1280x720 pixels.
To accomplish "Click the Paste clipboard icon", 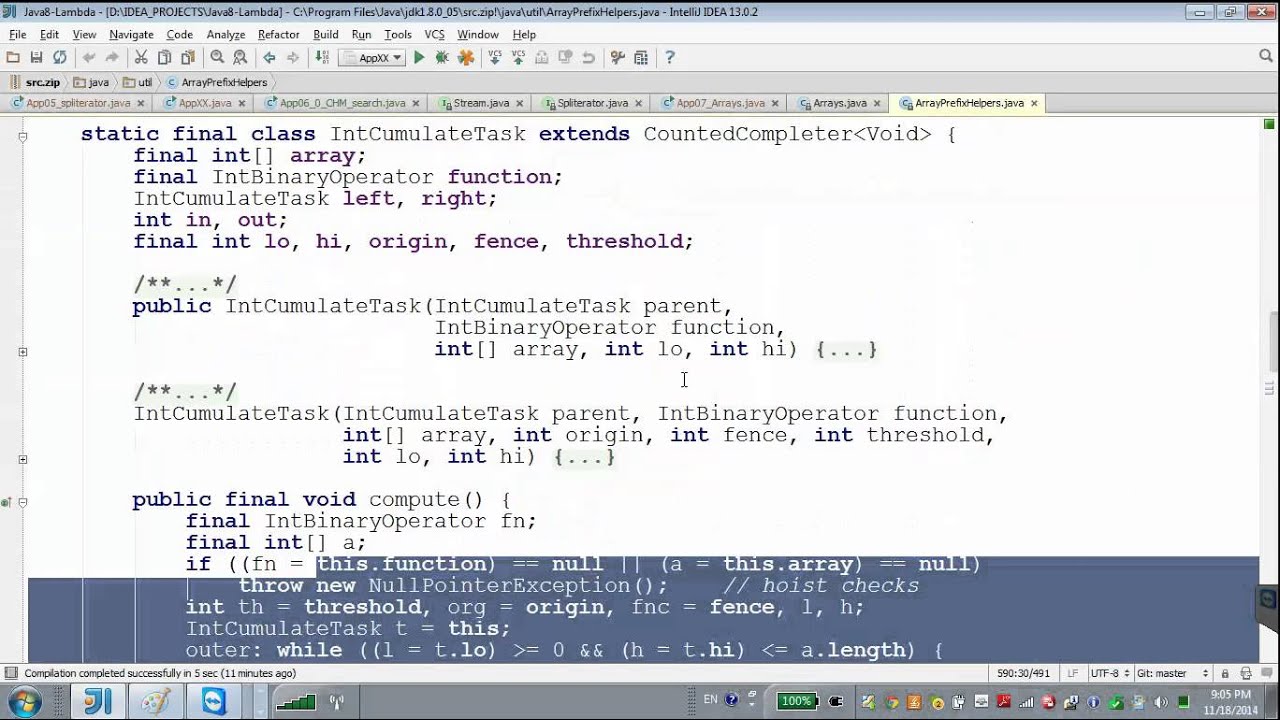I will pyautogui.click(x=187, y=58).
